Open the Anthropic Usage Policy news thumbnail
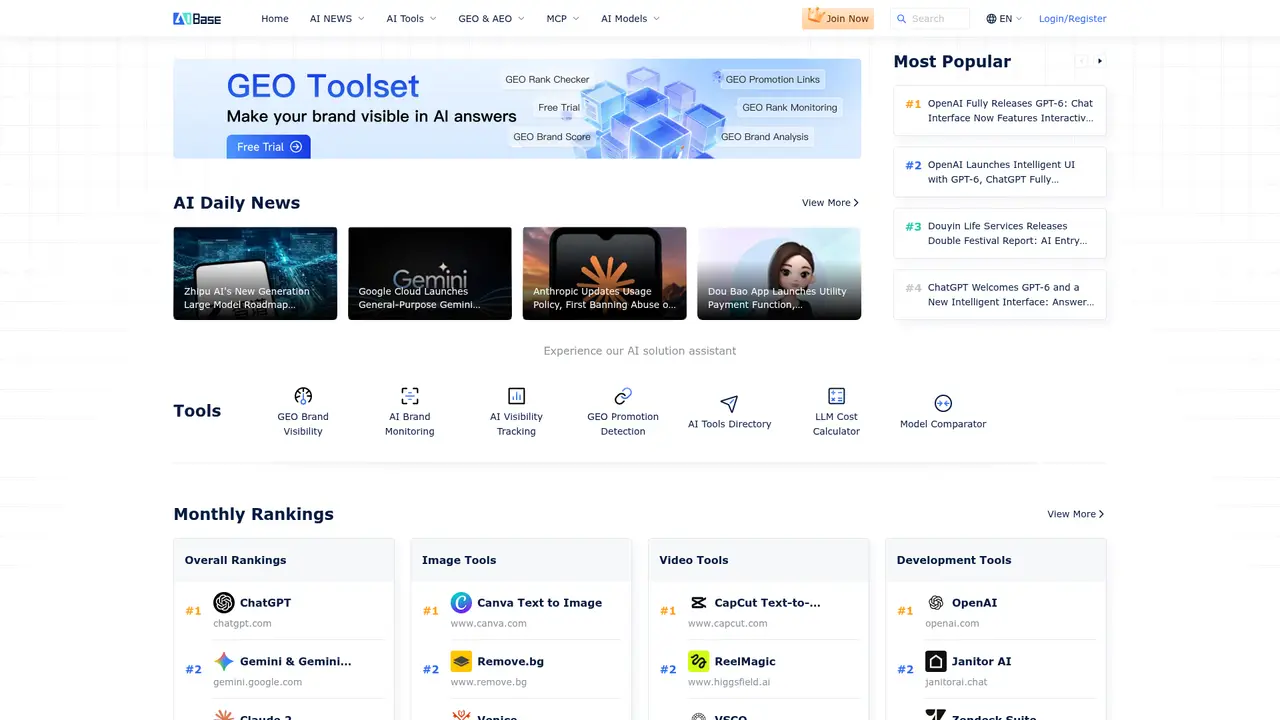Image resolution: width=1280 pixels, height=720 pixels. [605, 273]
